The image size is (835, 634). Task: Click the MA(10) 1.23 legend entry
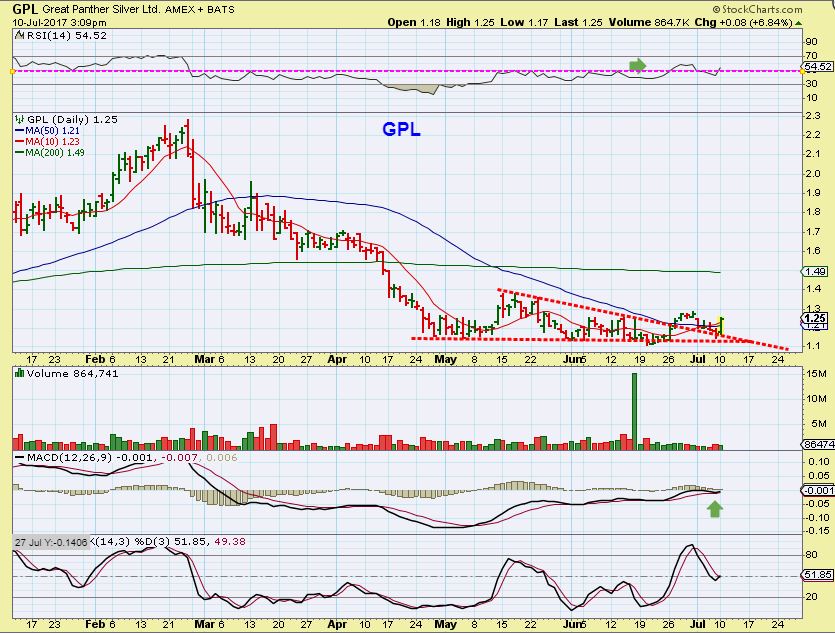pyautogui.click(x=47, y=142)
